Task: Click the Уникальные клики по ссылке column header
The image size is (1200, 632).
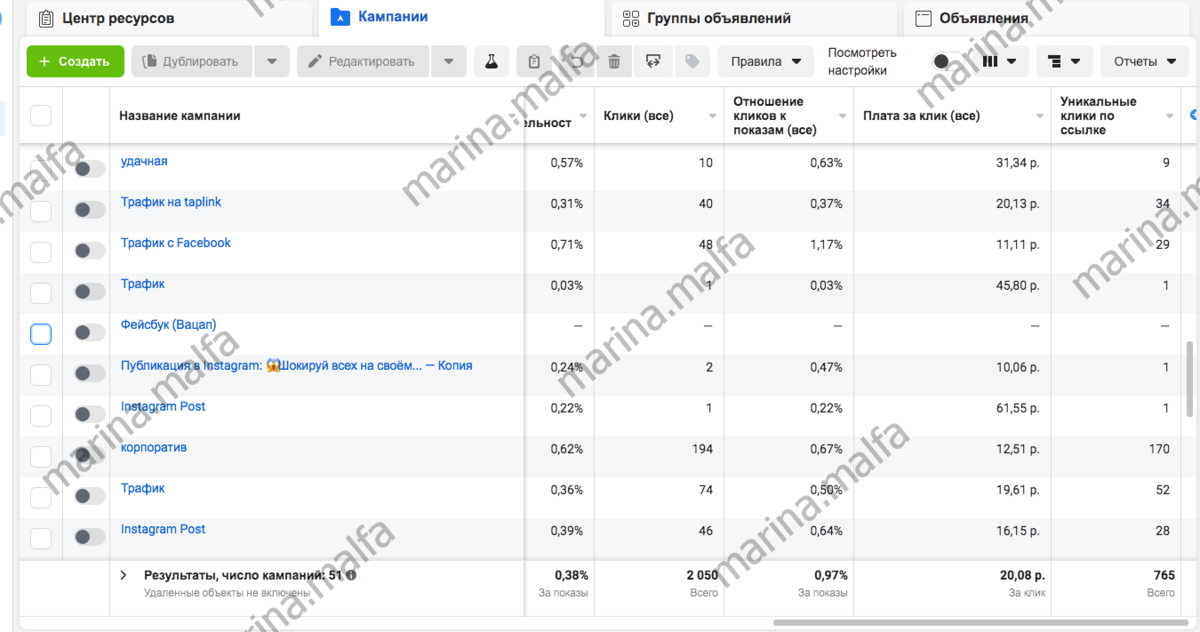Action: coord(1098,116)
